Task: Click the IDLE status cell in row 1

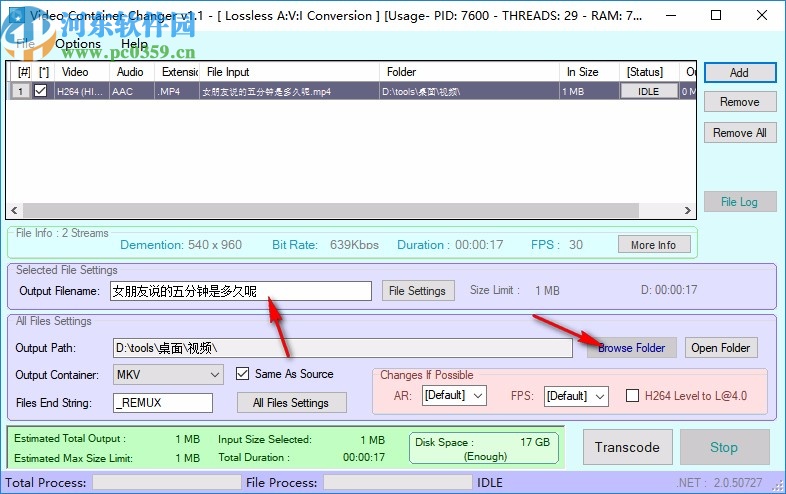Action: coord(649,91)
